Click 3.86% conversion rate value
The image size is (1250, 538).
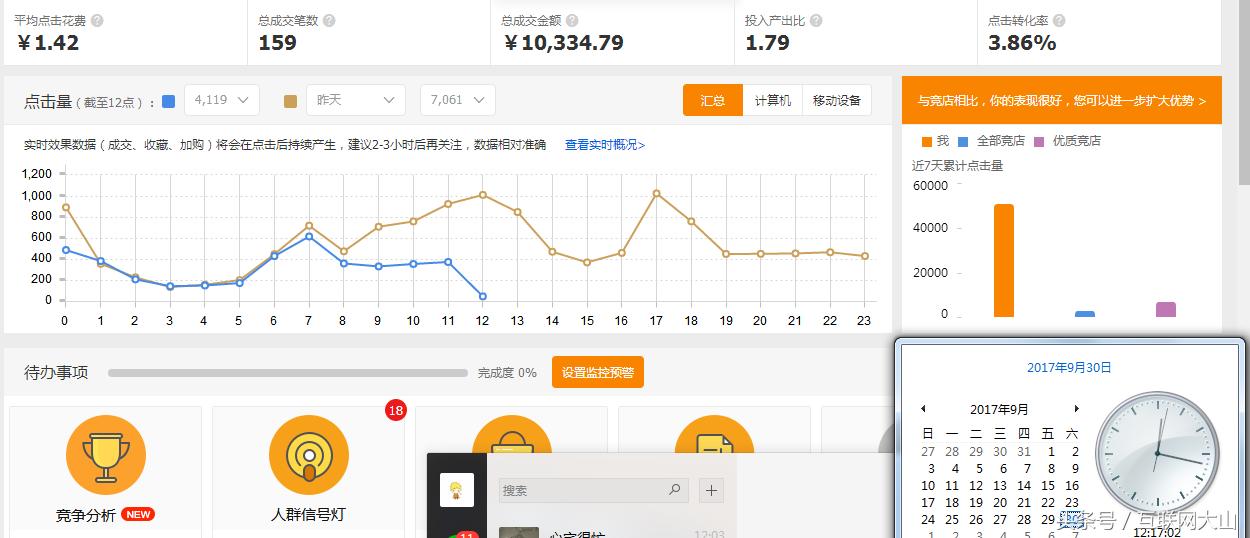coord(1022,43)
